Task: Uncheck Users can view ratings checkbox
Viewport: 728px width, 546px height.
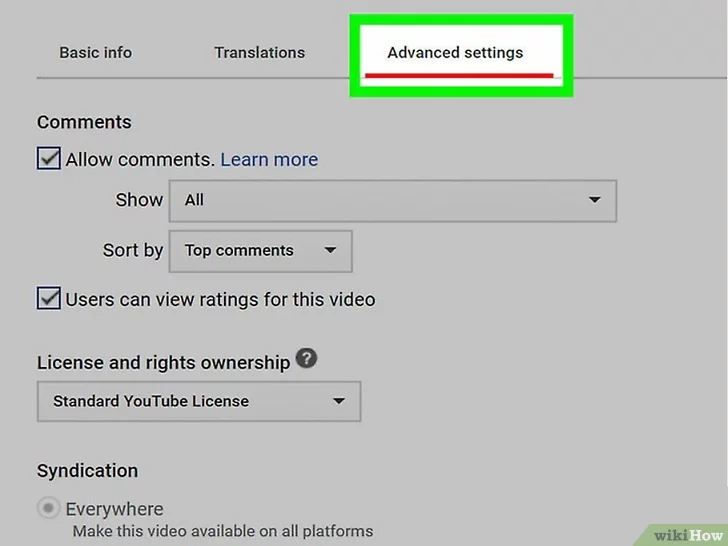Action: pos(49,298)
